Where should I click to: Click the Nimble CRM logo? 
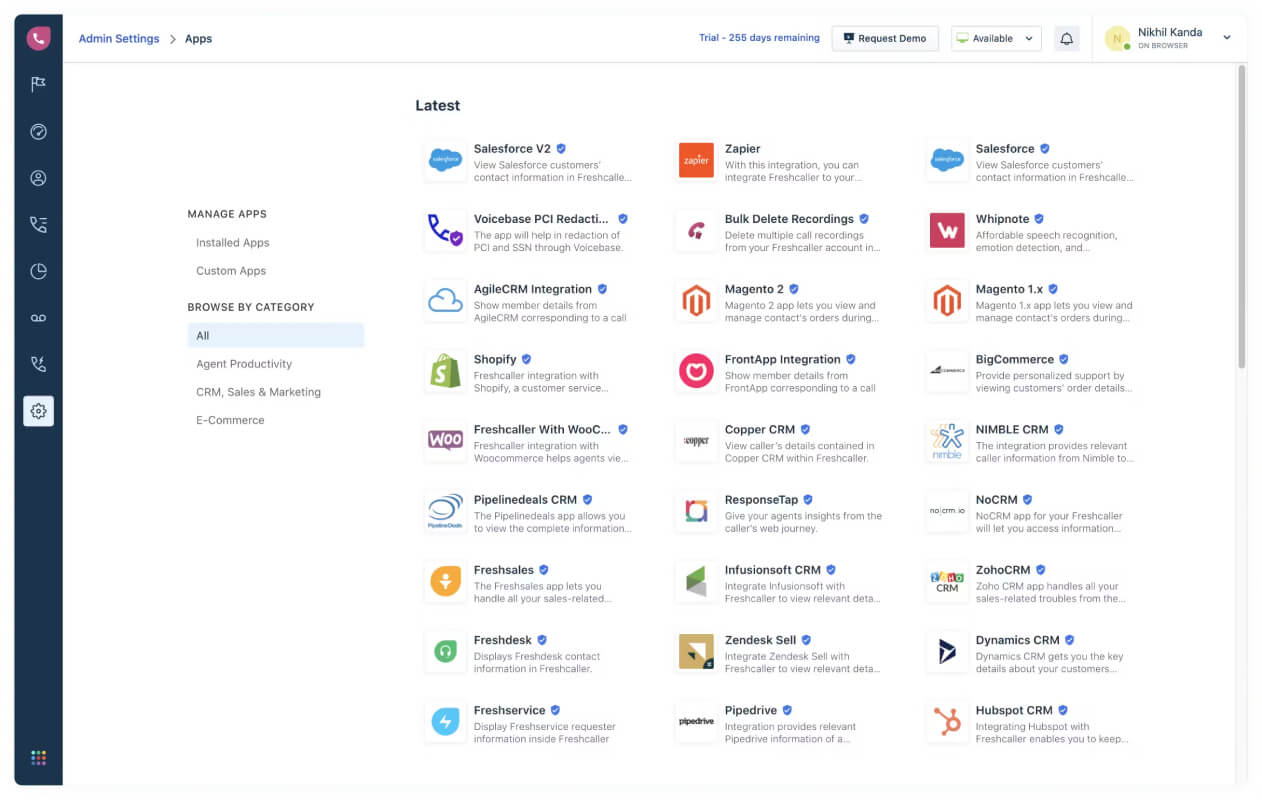point(947,441)
